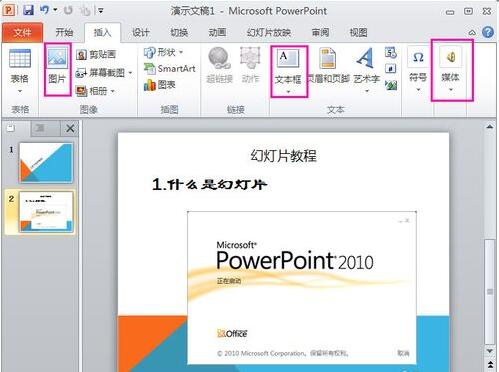Select slide 2 thumbnail

[46, 212]
